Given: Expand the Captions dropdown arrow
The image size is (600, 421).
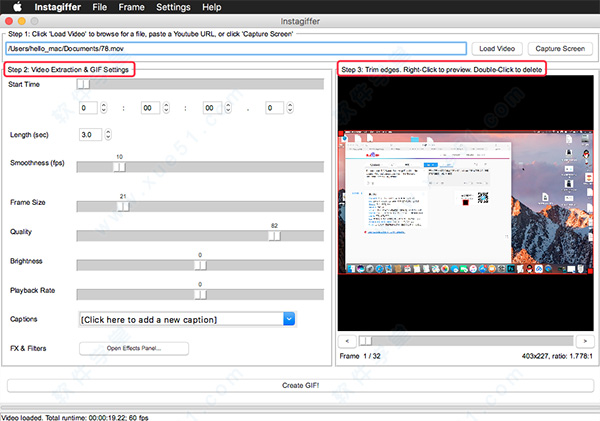Looking at the screenshot, I should pos(289,319).
